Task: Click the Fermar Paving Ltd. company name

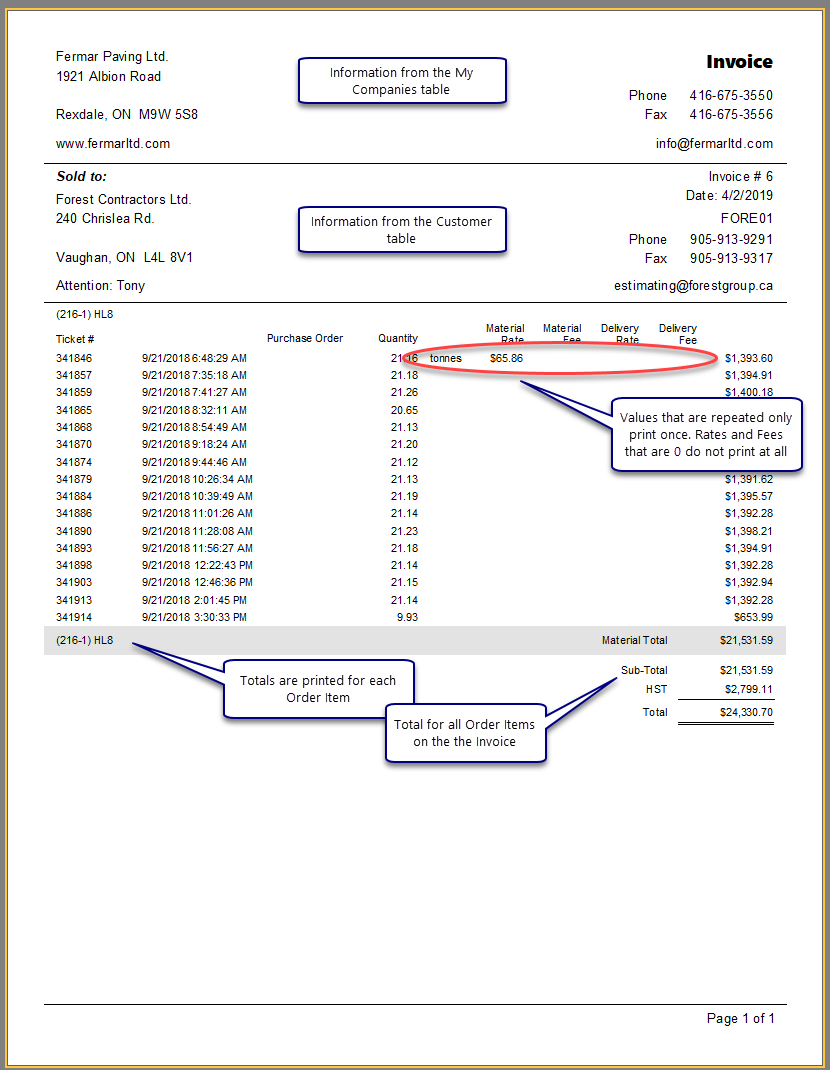Action: tap(112, 57)
